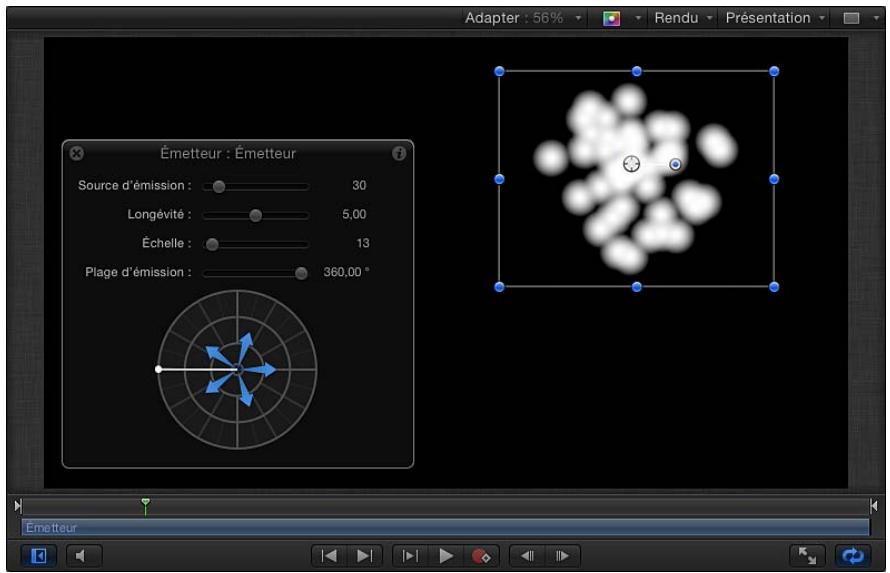Click the Longévité slider handle
Viewport: 890px width, 573px height.
point(256,215)
